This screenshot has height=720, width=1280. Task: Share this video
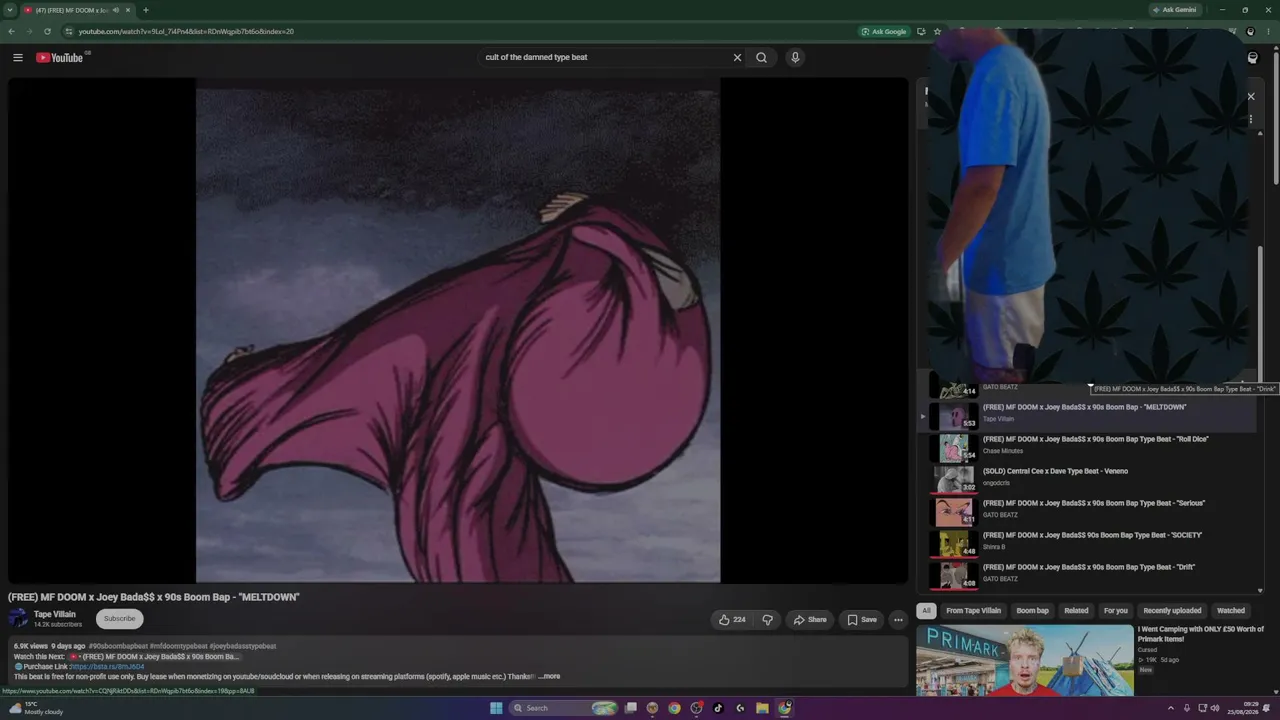810,620
